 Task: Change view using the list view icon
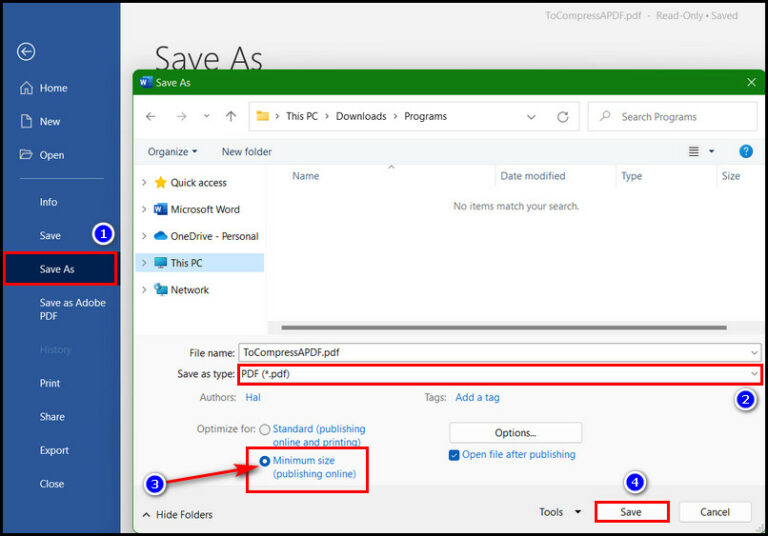[x=694, y=151]
